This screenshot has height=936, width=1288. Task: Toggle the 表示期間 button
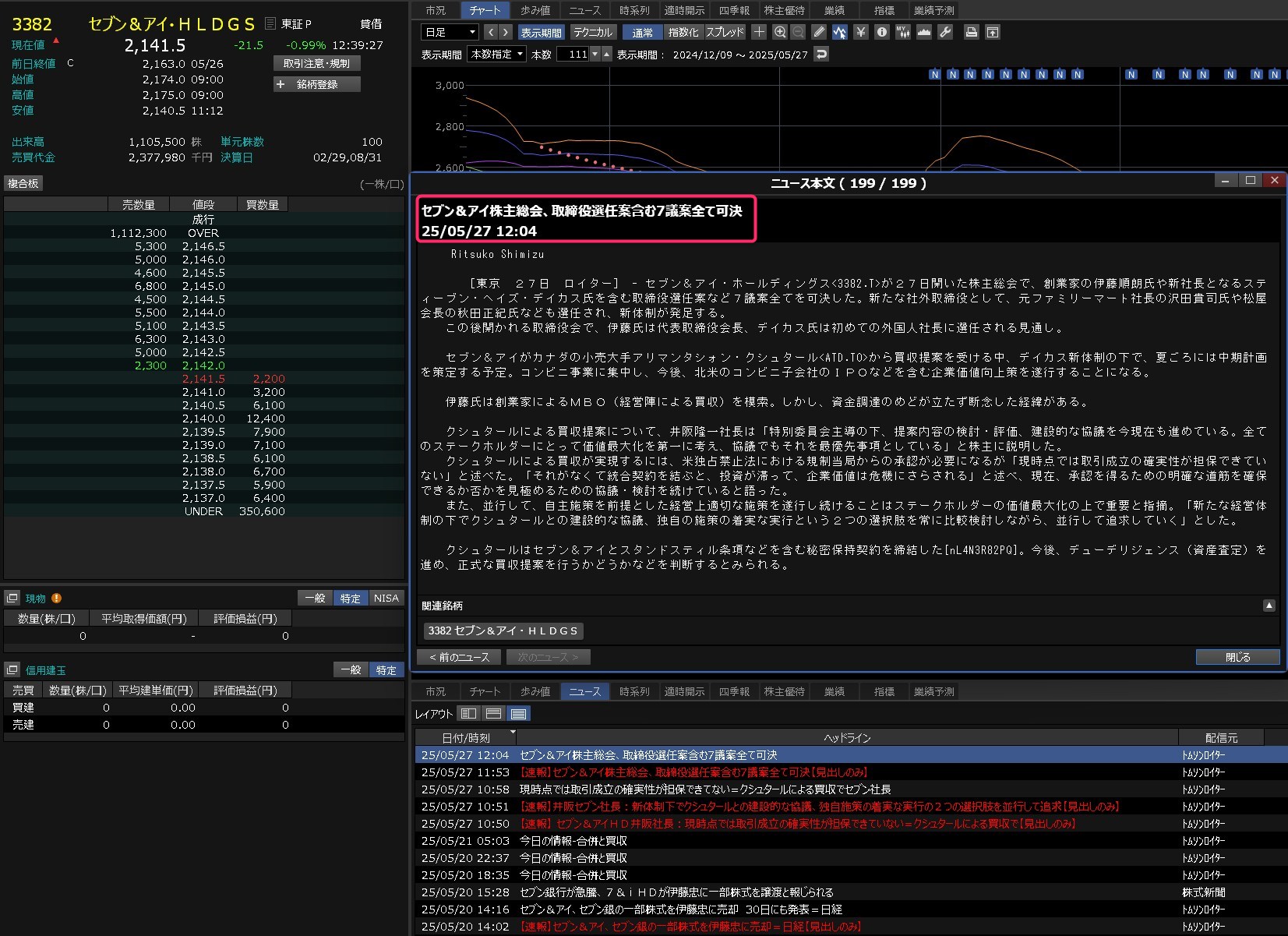point(541,32)
